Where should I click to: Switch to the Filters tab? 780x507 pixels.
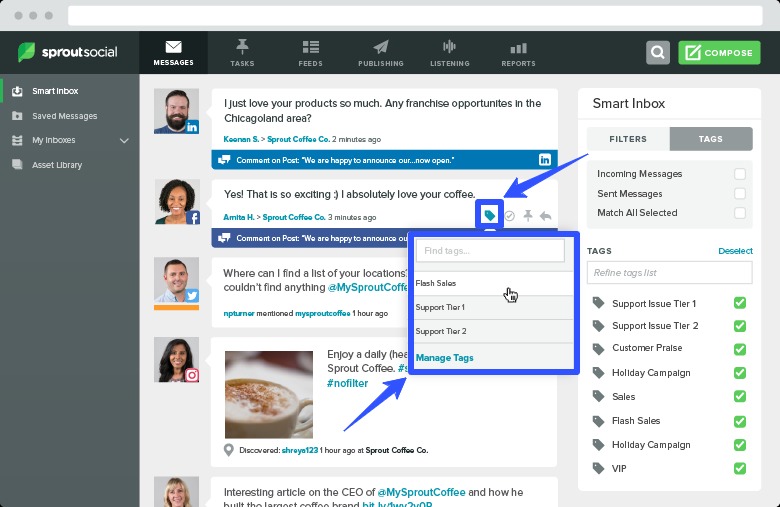pos(628,139)
